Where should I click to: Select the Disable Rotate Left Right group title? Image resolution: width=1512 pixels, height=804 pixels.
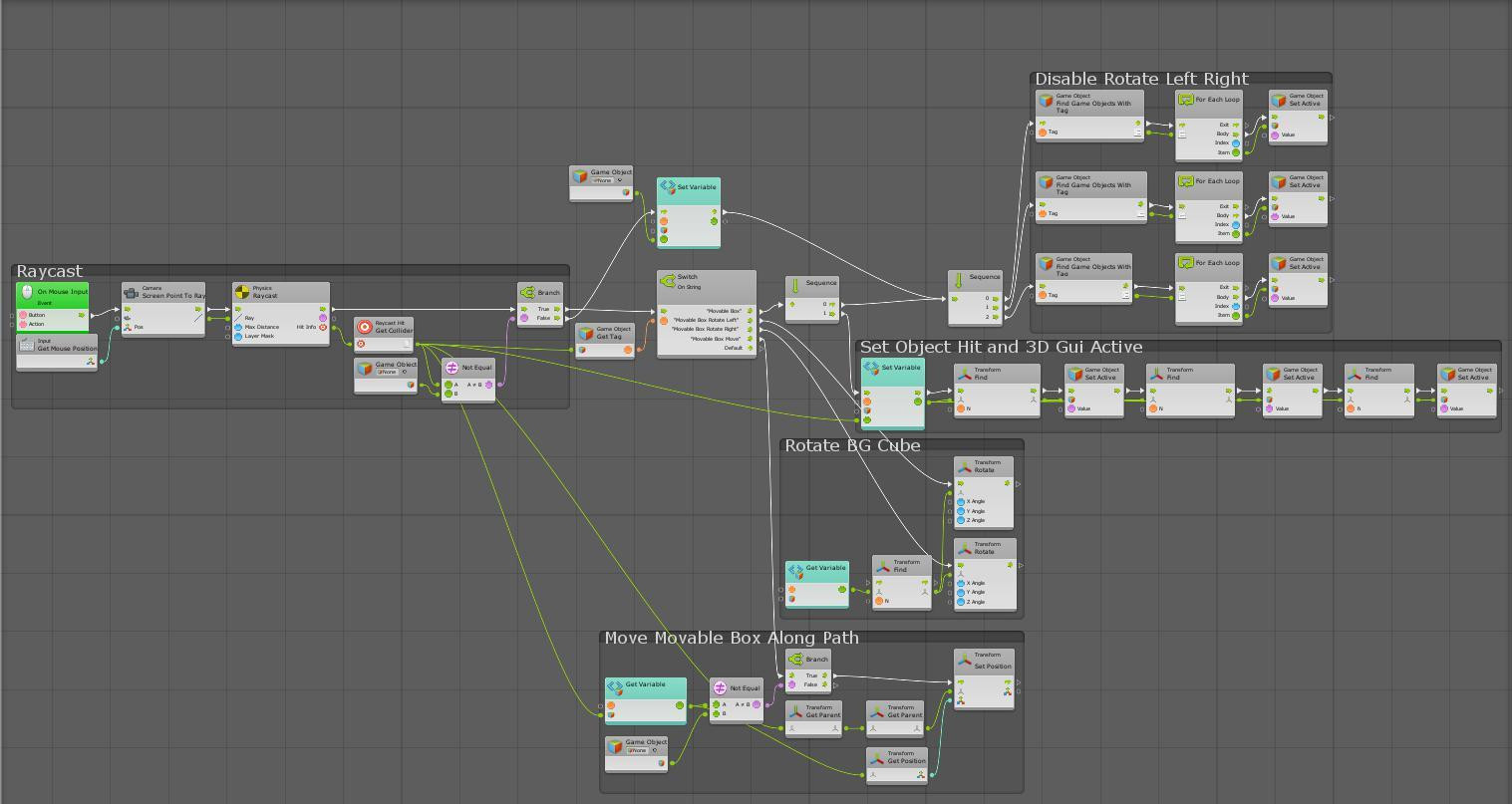[1141, 79]
